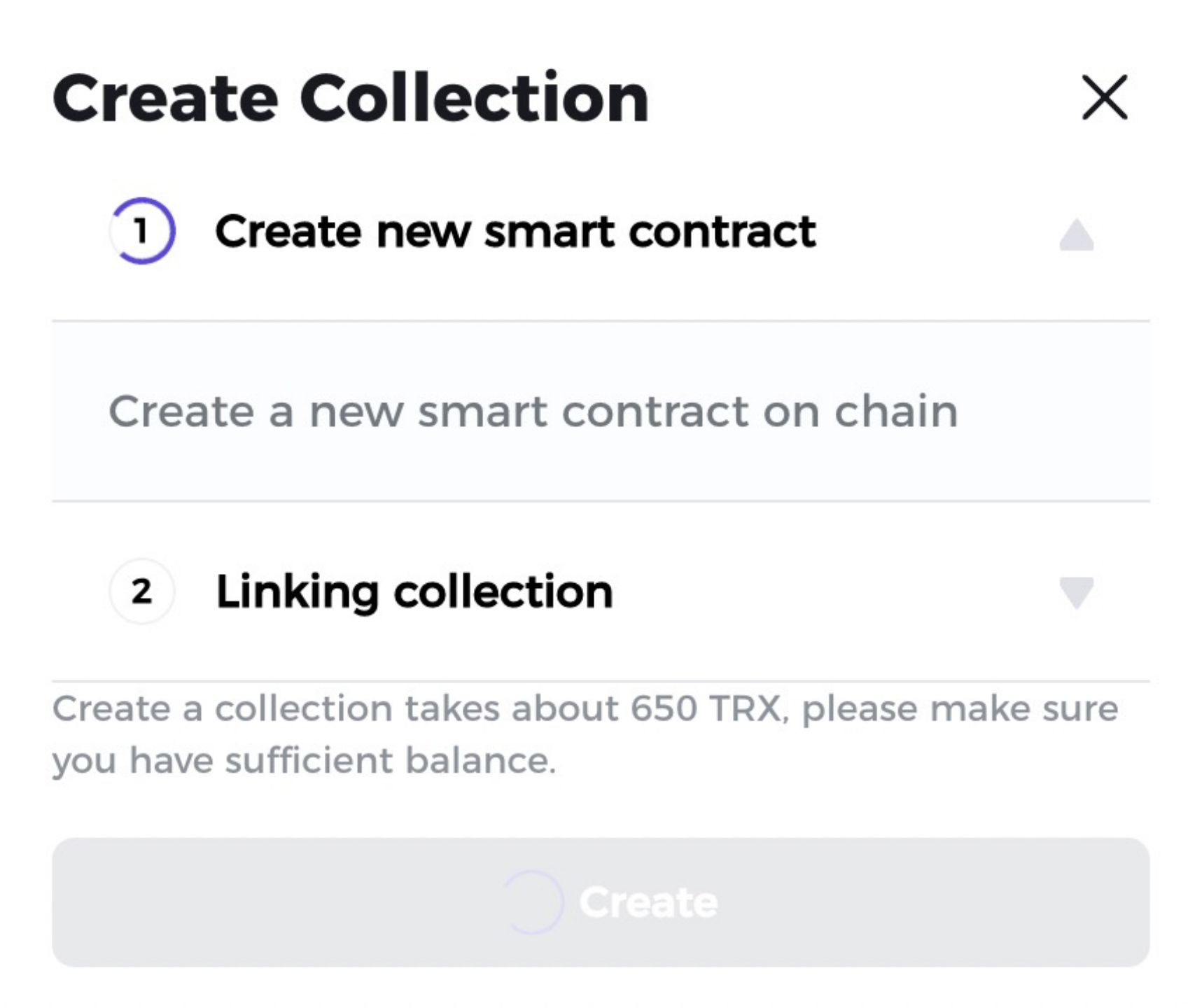Screen dimensions: 1188x1008
Task: Click the "Create Collection" dialog title
Action: click(350, 98)
